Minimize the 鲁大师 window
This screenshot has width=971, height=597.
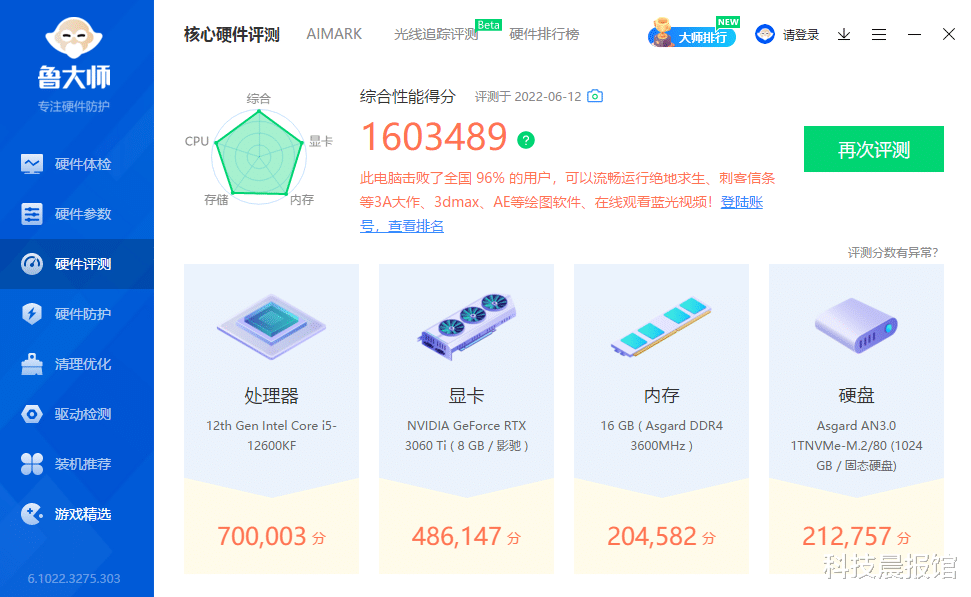click(914, 35)
